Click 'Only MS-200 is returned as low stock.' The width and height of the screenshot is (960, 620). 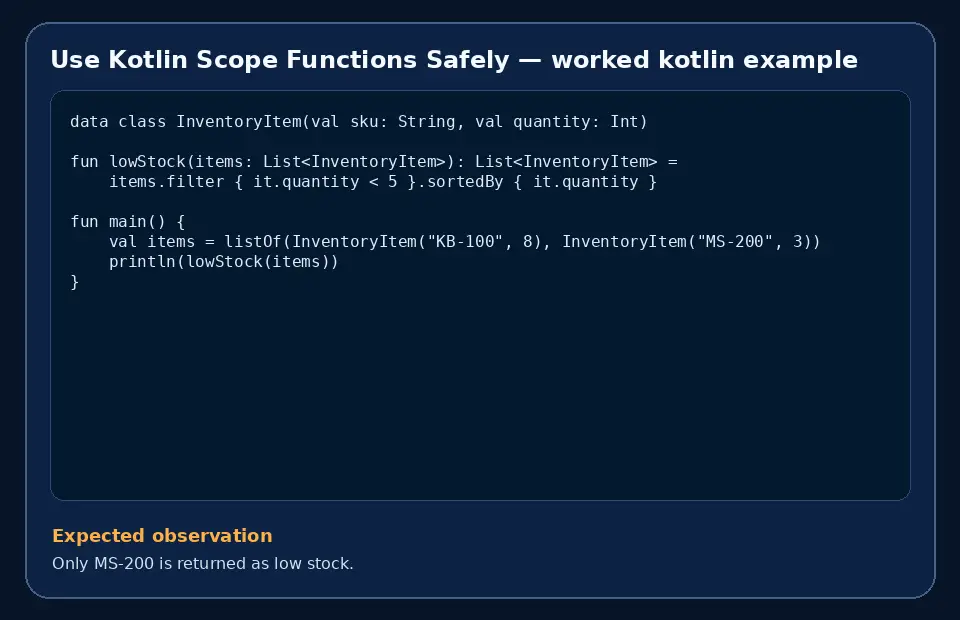point(203,563)
